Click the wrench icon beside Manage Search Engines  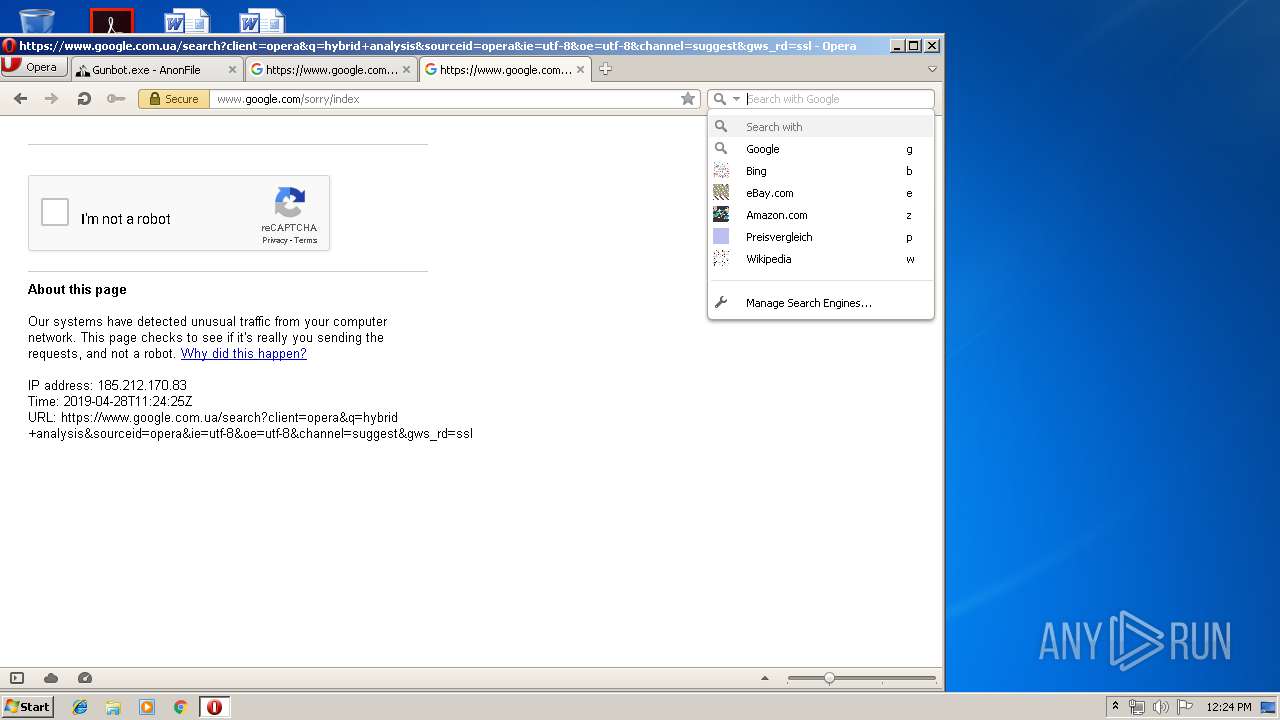pyautogui.click(x=721, y=303)
